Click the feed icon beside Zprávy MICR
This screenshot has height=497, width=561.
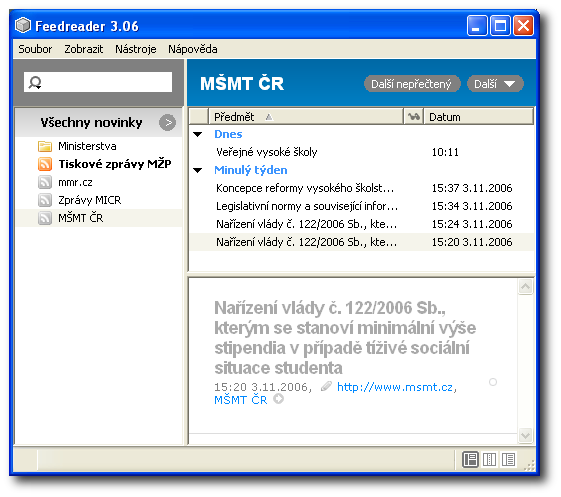pyautogui.click(x=45, y=200)
